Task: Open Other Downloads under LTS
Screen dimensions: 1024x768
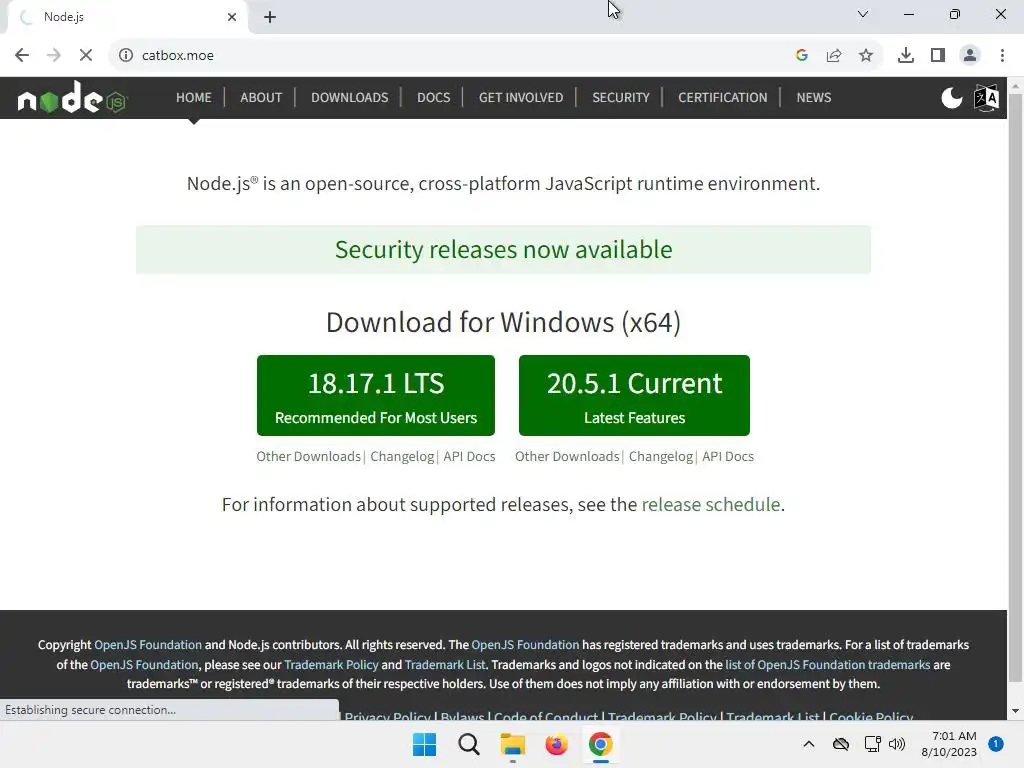Action: point(308,456)
